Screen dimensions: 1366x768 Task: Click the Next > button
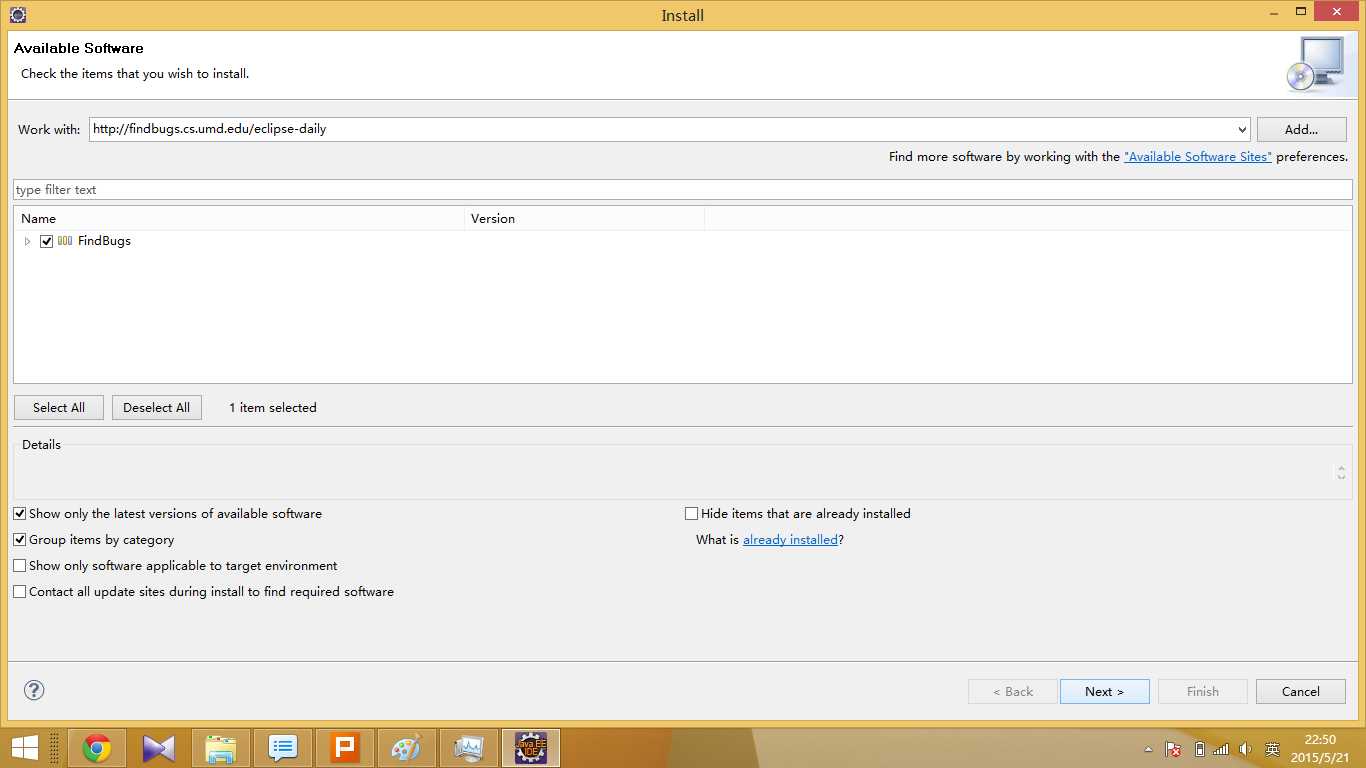coord(1105,692)
